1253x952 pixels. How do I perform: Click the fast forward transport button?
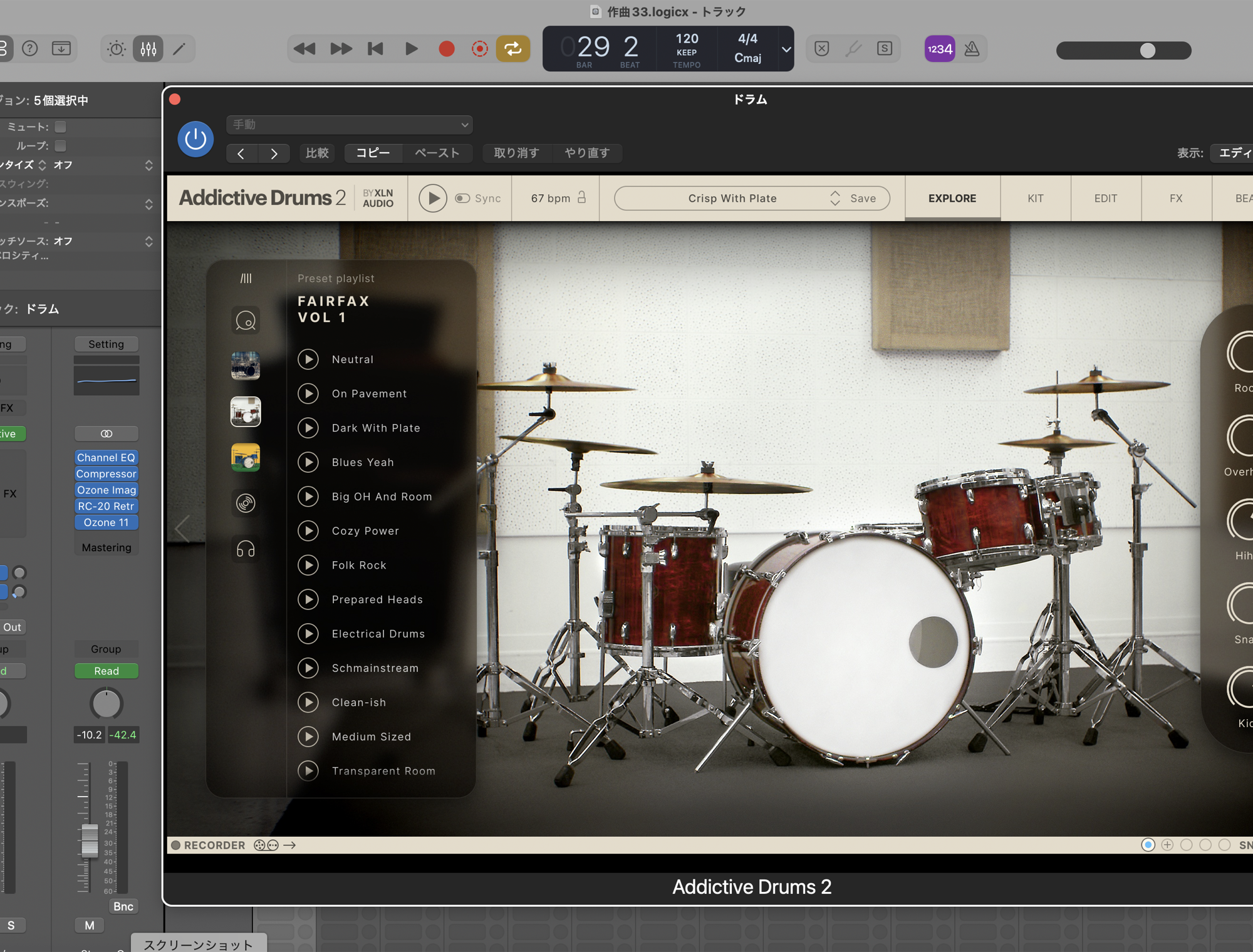pyautogui.click(x=341, y=49)
